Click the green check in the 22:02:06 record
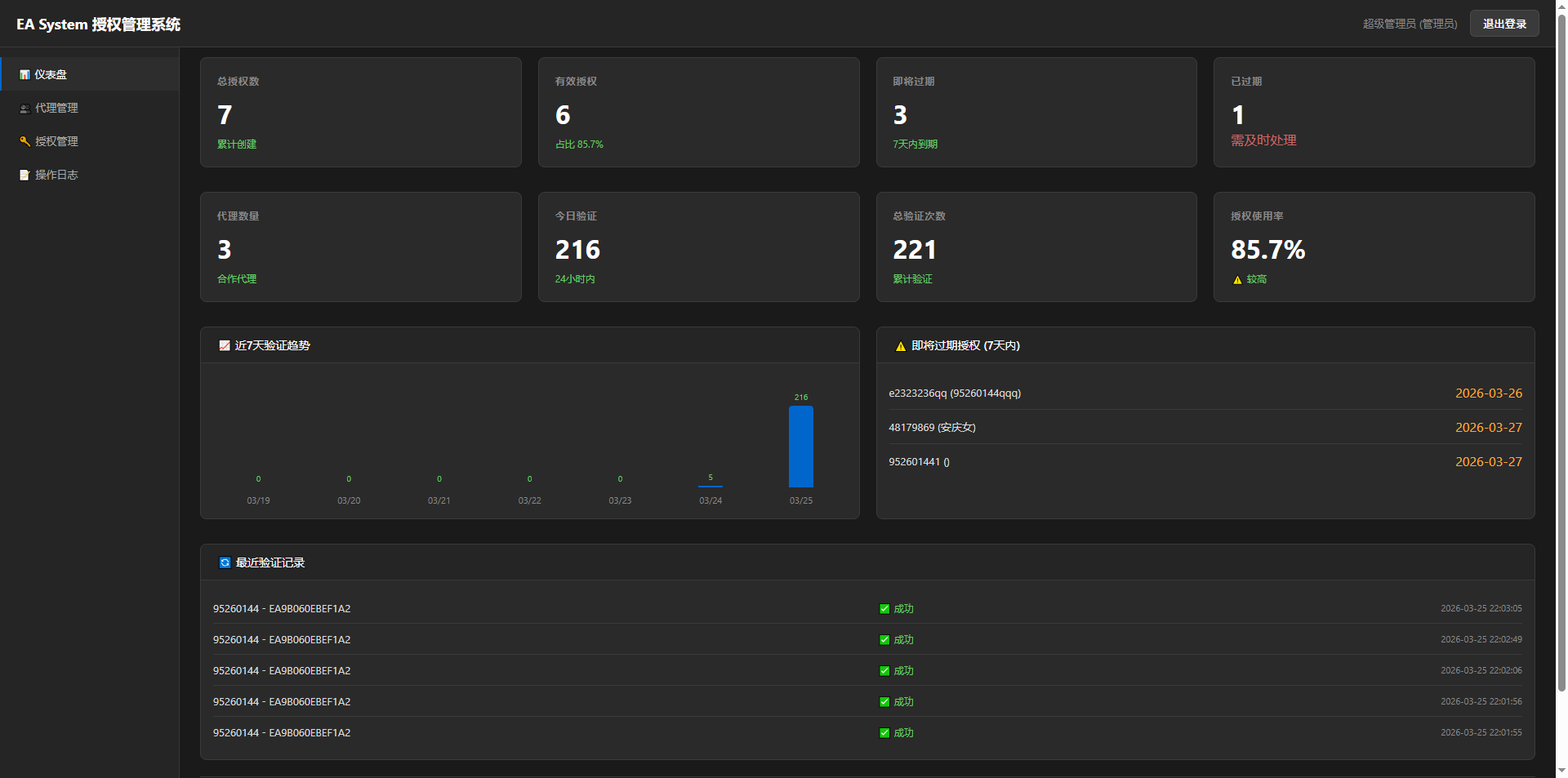 point(884,671)
